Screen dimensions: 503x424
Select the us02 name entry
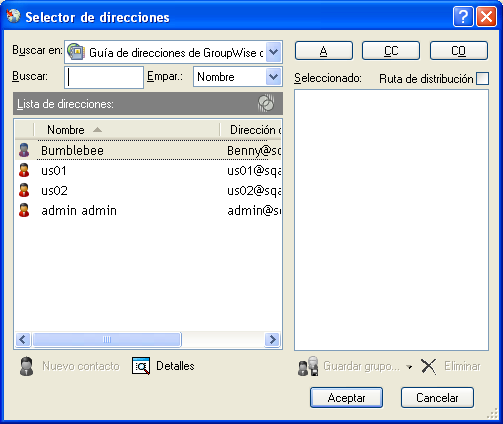(54, 191)
